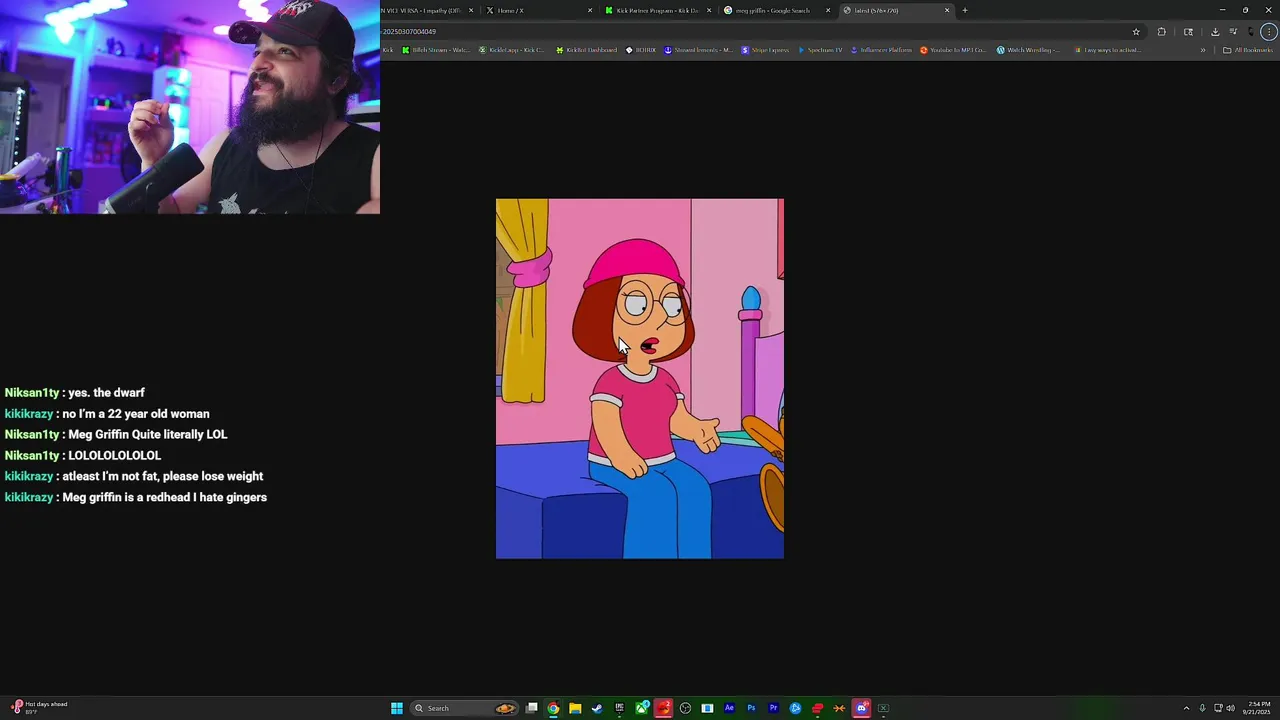The height and width of the screenshot is (720, 1280).
Task: Open Chrome three-dot menu
Action: pos(1269,31)
